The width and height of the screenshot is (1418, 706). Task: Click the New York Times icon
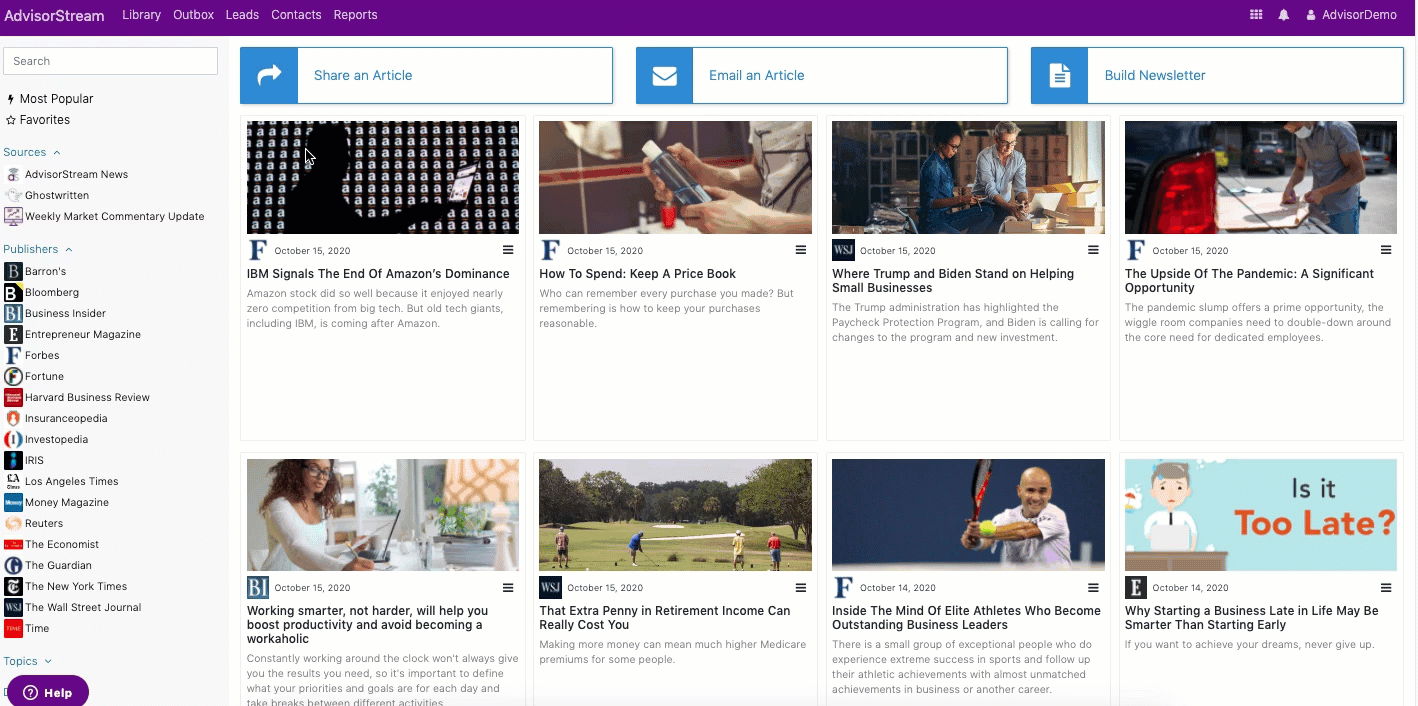coord(13,587)
